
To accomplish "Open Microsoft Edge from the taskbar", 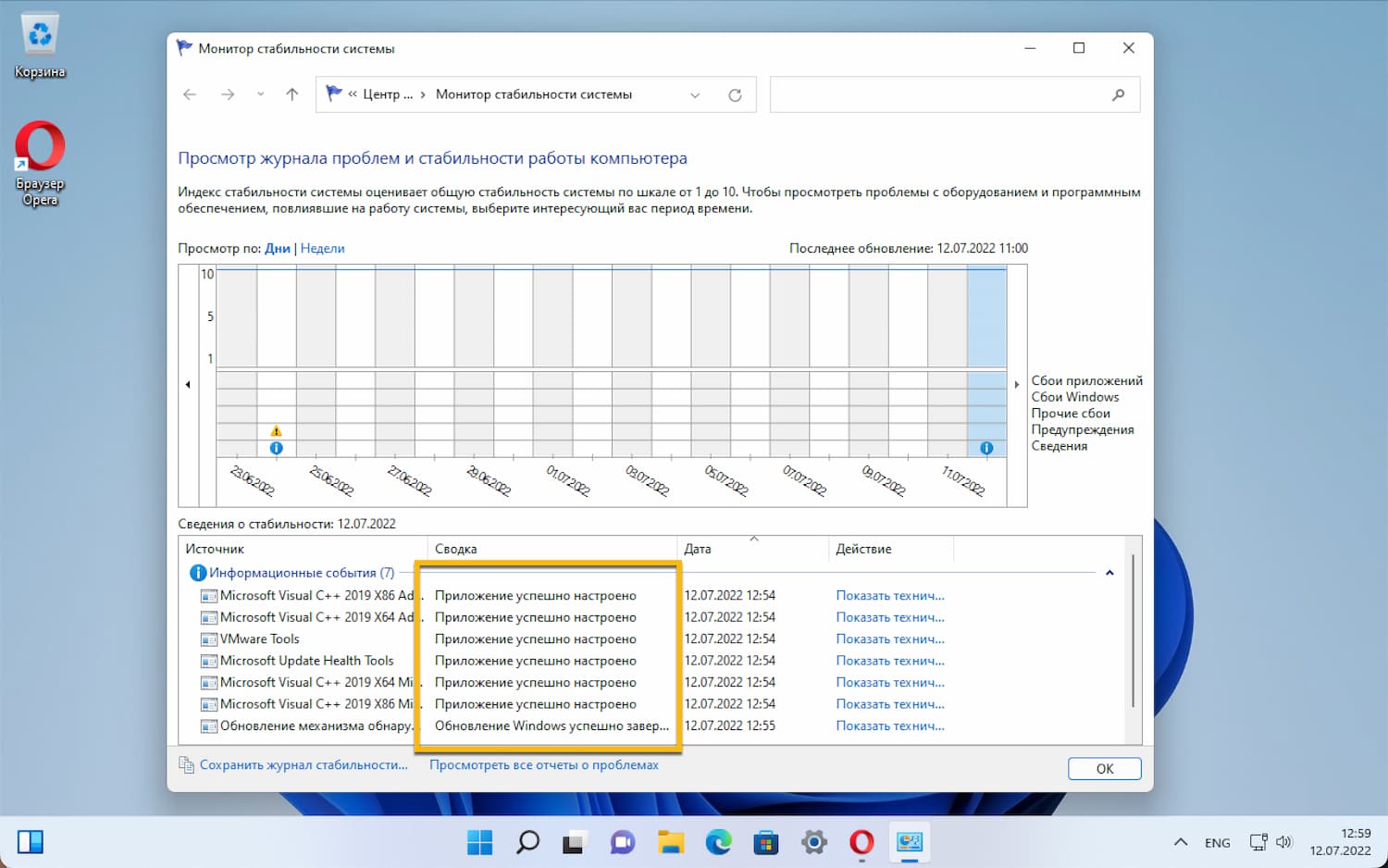I will (718, 842).
